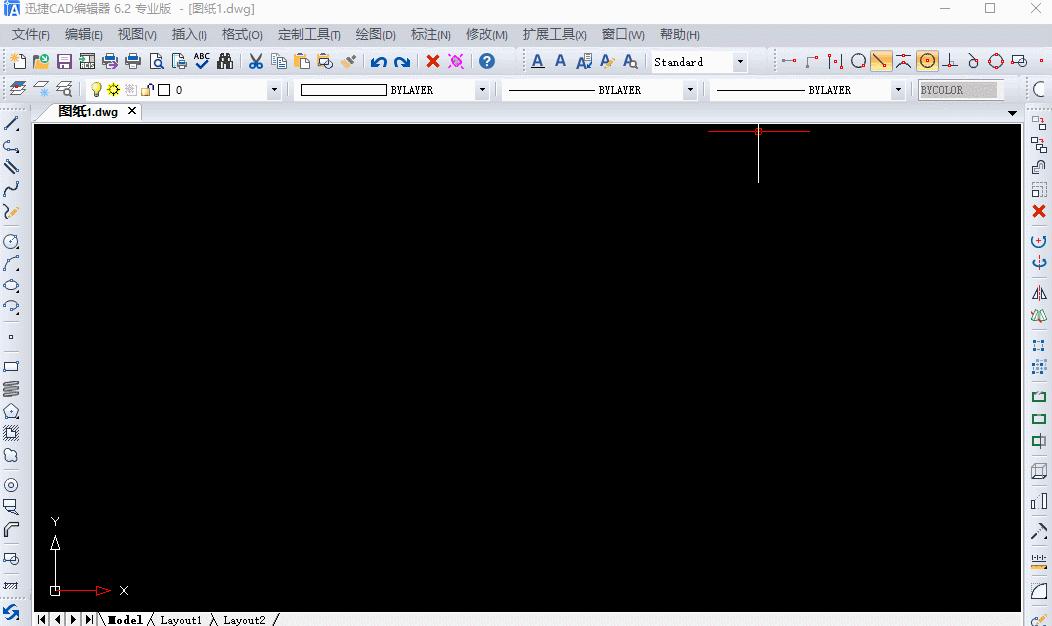Click the layer color square swatch
This screenshot has height=626, width=1052.
pyautogui.click(x=164, y=90)
